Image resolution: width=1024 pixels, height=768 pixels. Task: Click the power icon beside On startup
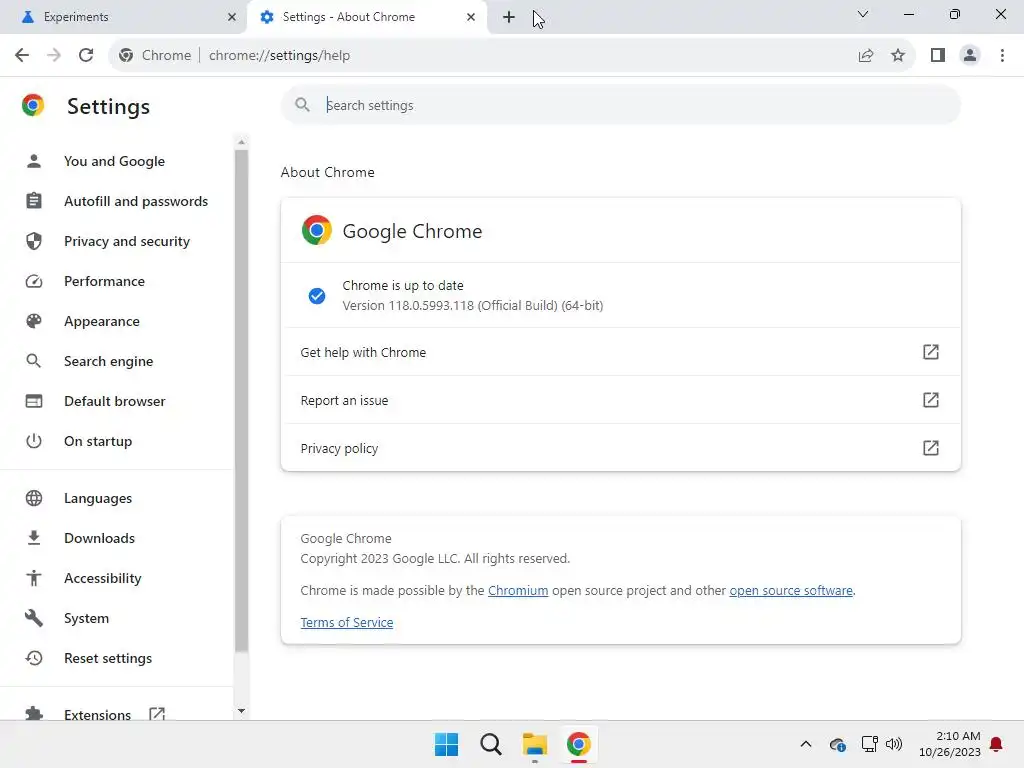[x=34, y=441]
